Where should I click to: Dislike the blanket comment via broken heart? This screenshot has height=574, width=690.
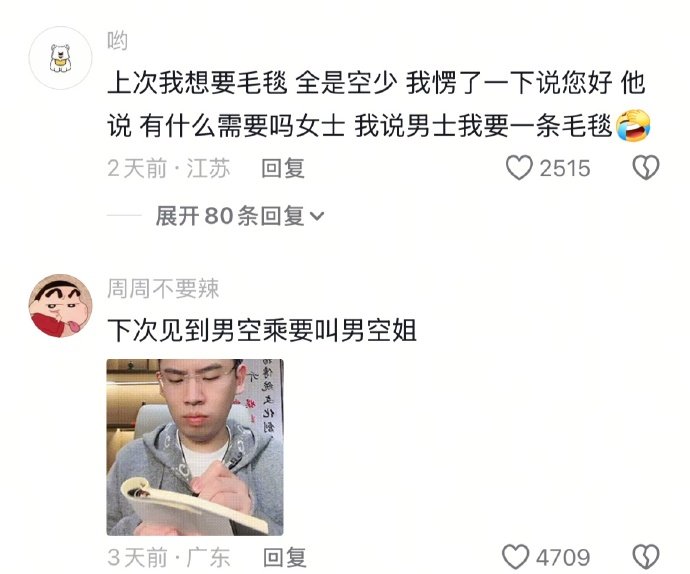pyautogui.click(x=646, y=168)
